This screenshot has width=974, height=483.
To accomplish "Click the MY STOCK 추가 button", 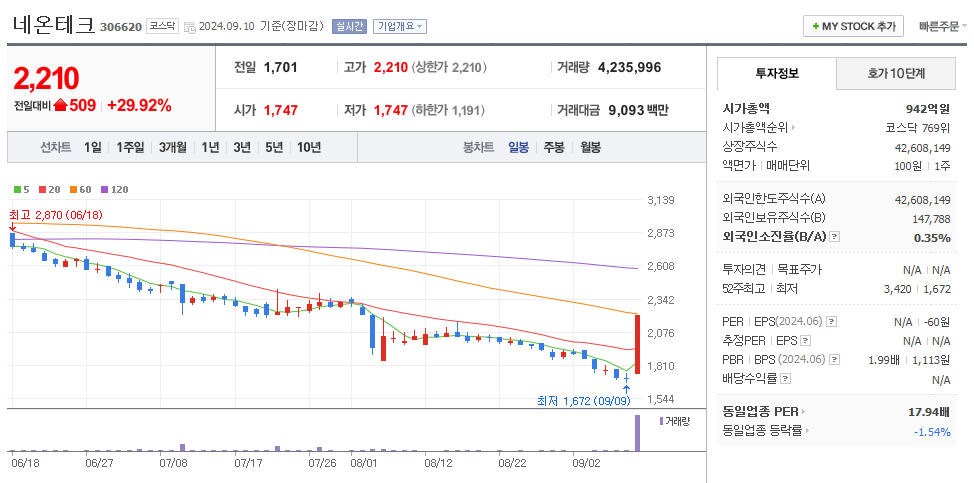I will 853,27.
